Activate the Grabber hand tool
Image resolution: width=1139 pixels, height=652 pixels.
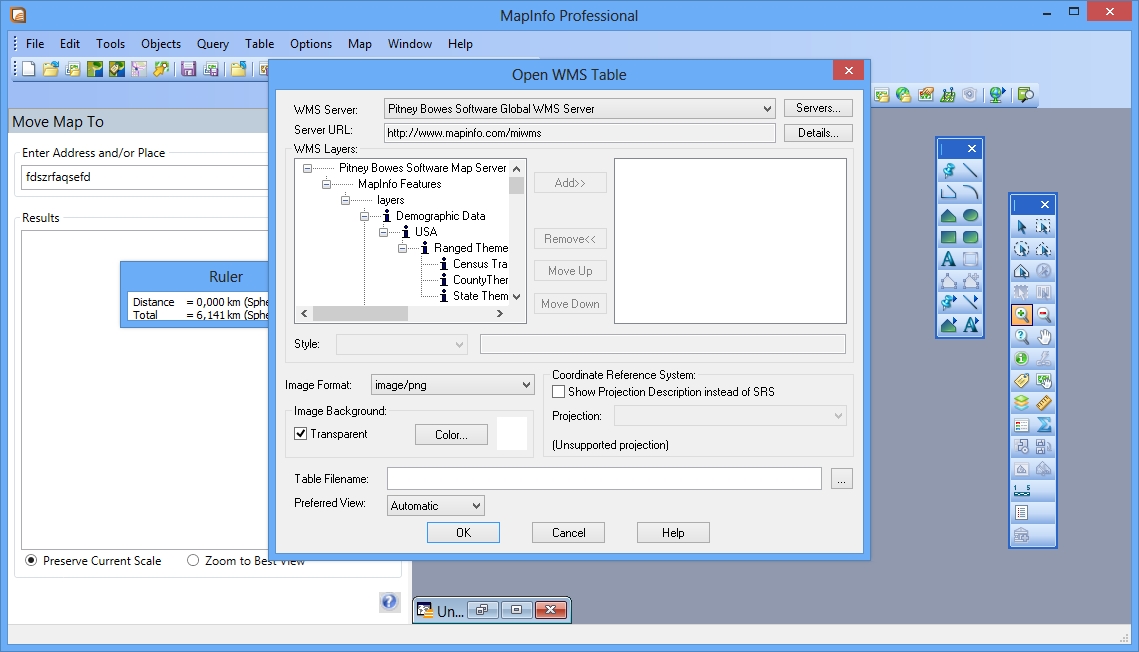tap(1044, 336)
